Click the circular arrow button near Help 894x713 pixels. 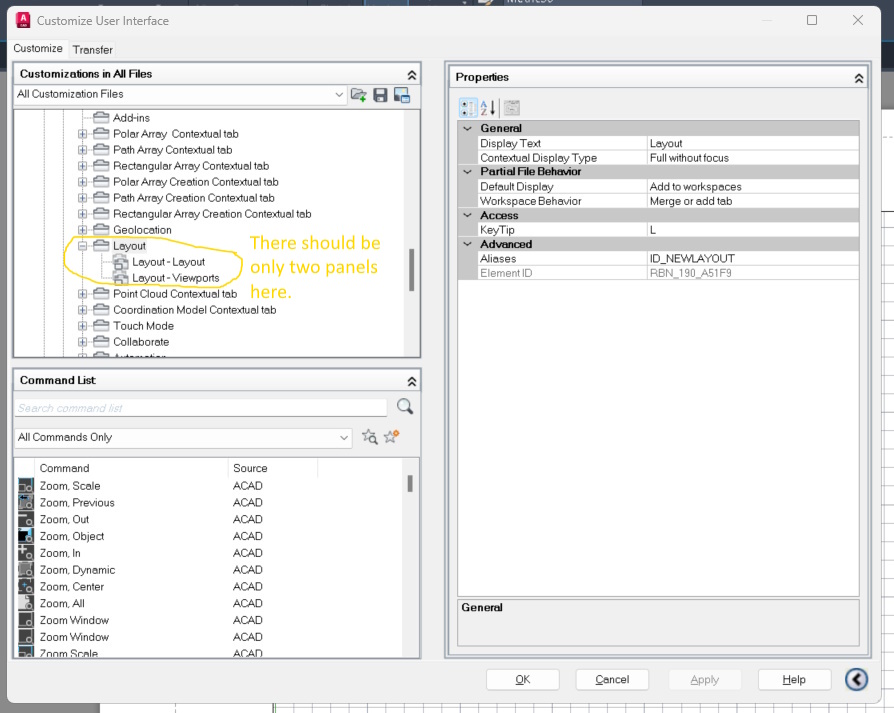pos(856,679)
